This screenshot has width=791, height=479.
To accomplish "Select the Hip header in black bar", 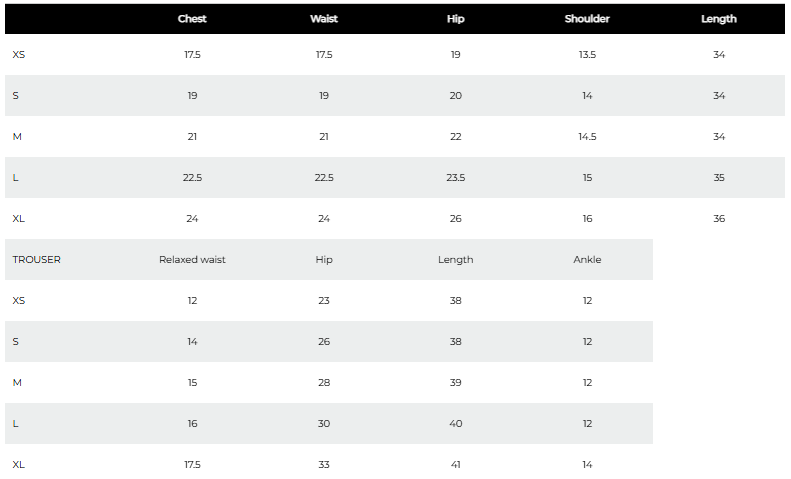I will pyautogui.click(x=456, y=19).
